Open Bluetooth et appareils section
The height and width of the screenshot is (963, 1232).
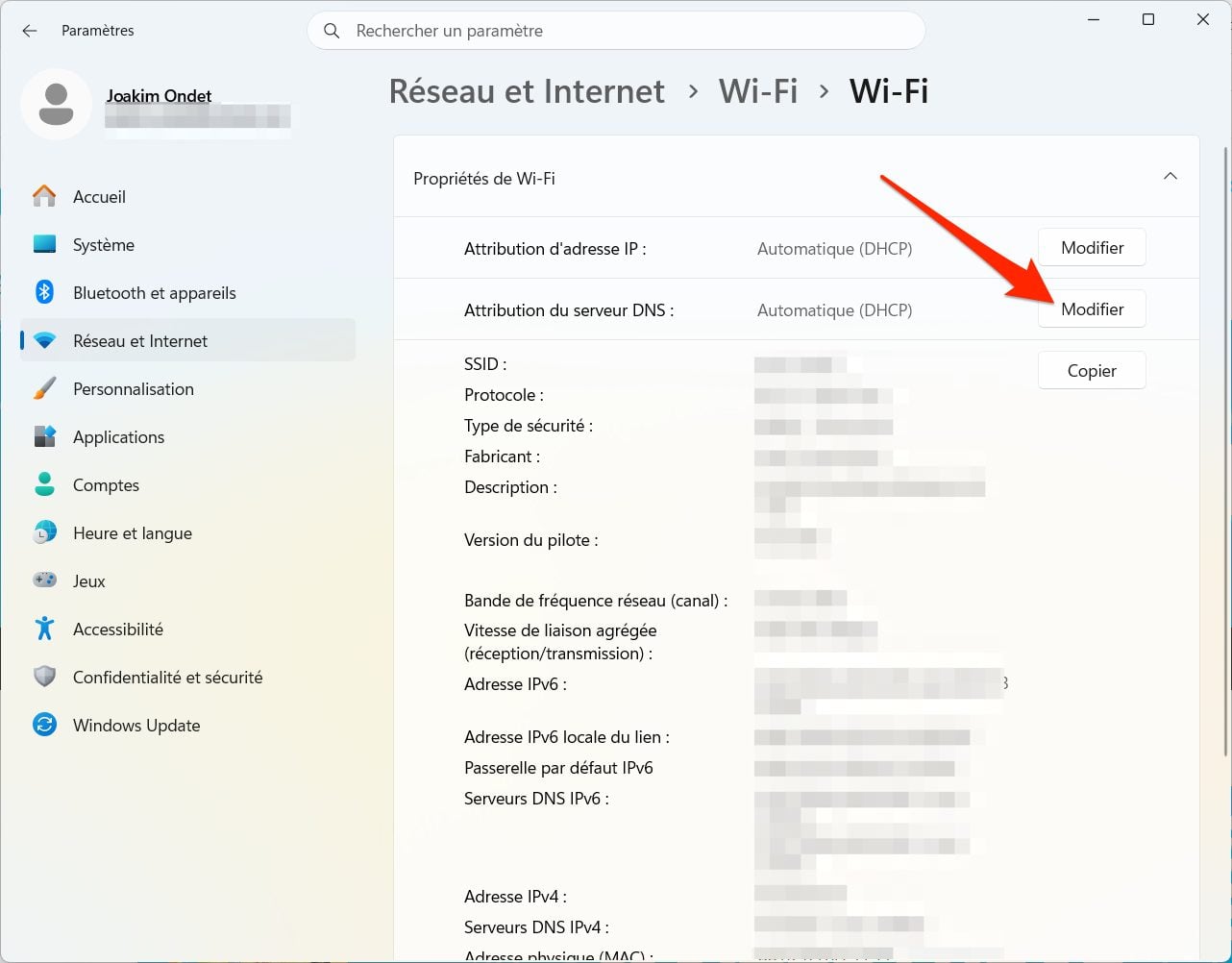click(x=187, y=292)
